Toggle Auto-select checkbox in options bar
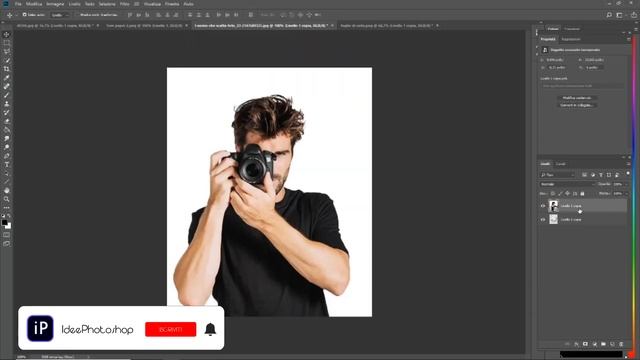The height and width of the screenshot is (360, 640). click(24, 15)
